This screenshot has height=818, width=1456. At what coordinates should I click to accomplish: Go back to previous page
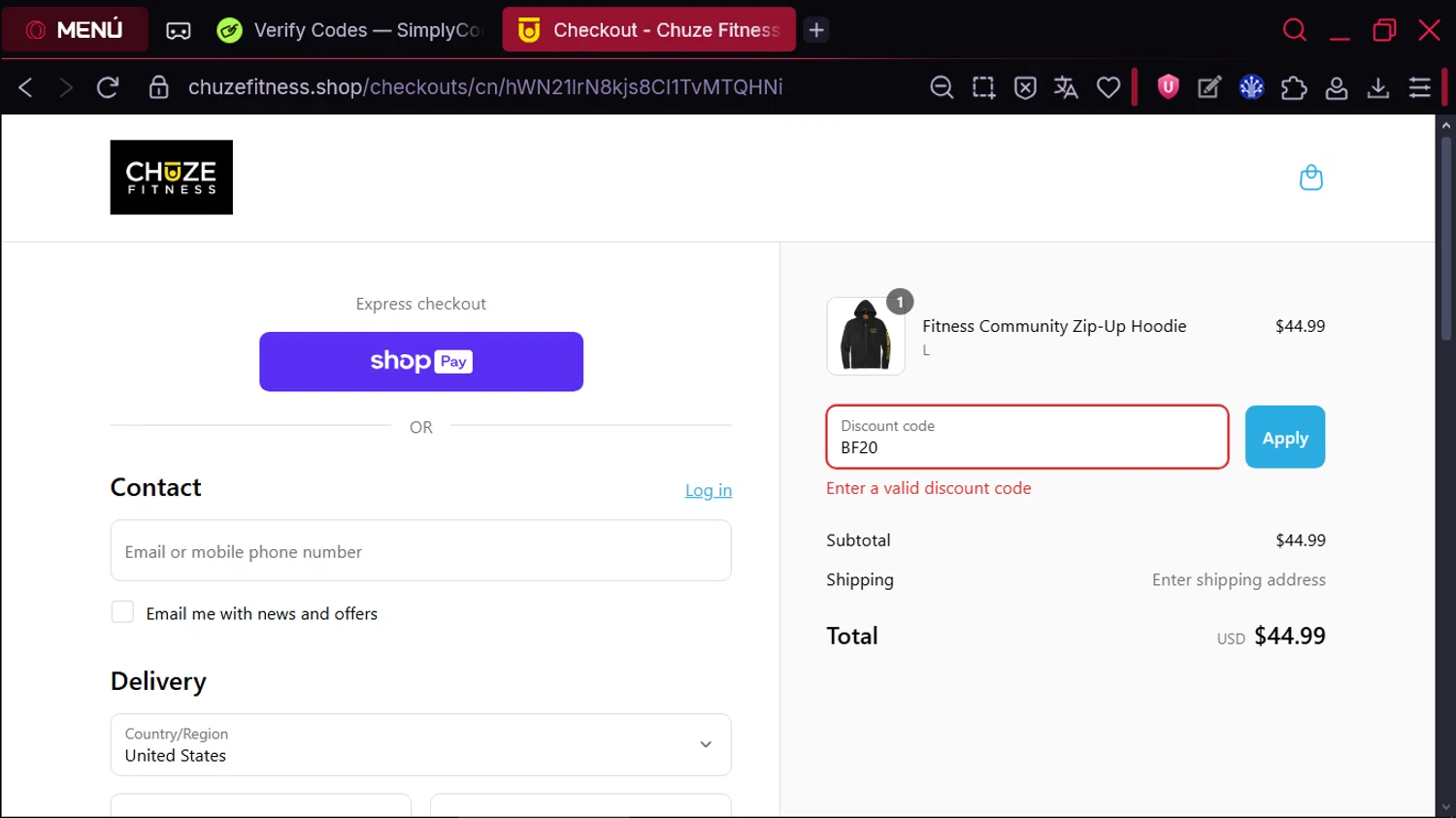pyautogui.click(x=26, y=87)
